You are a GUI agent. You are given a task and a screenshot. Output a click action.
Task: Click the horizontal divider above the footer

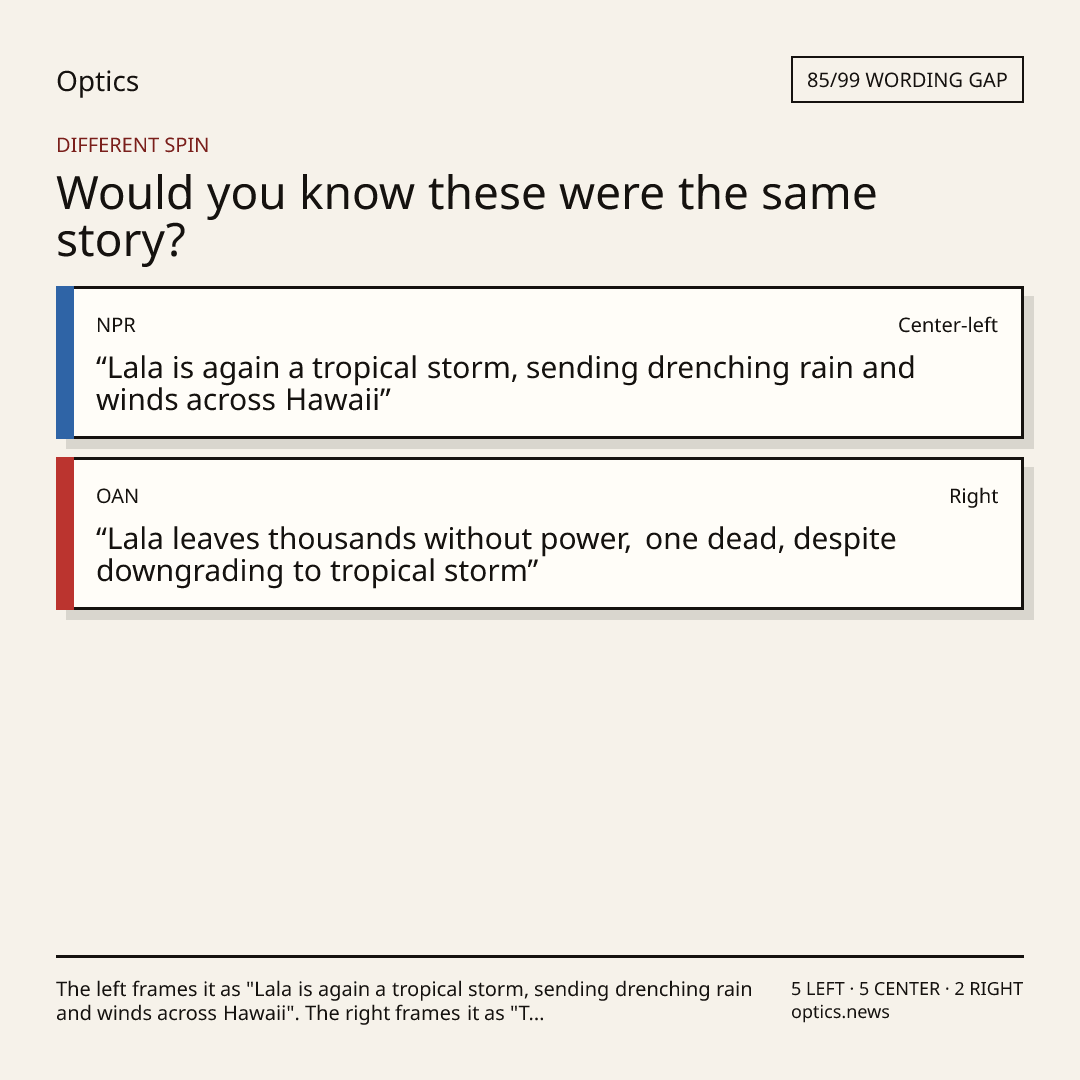pyautogui.click(x=540, y=956)
